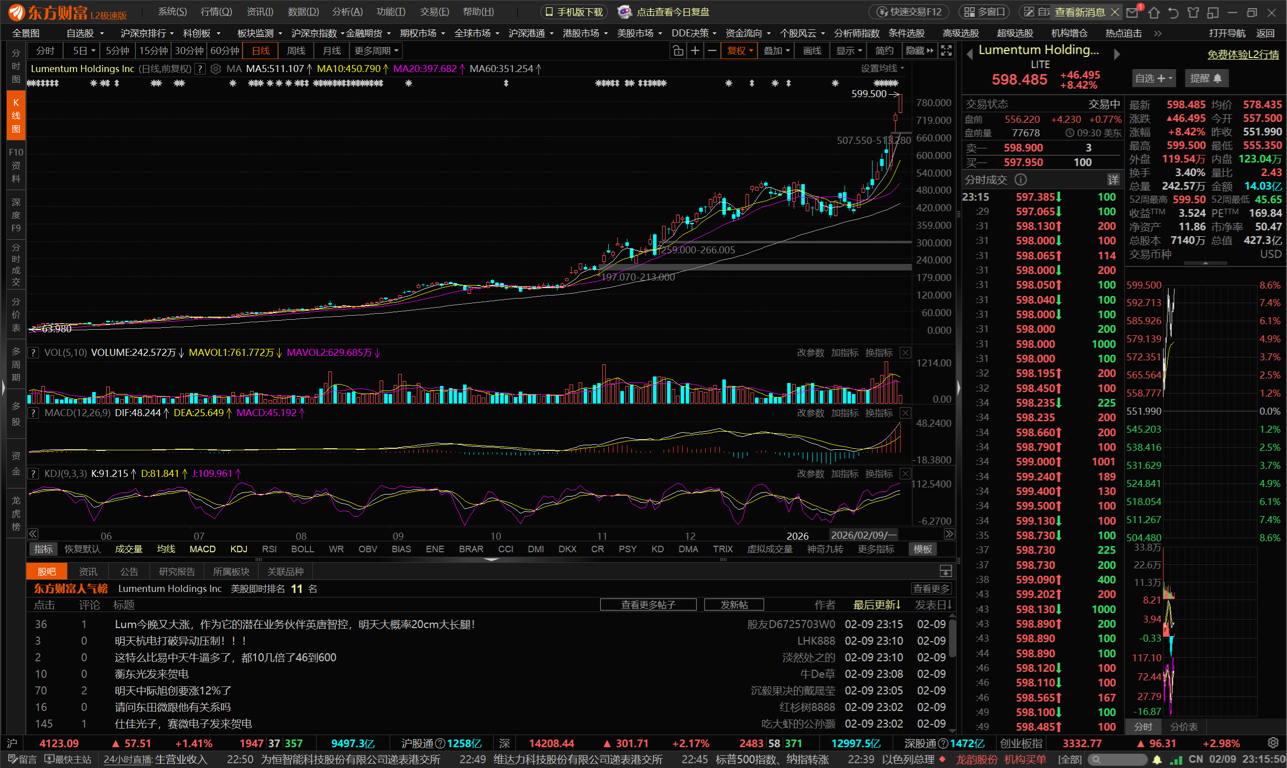The height and width of the screenshot is (768, 1287).
Task: Open 手机版下载 mobile download button
Action: click(574, 12)
